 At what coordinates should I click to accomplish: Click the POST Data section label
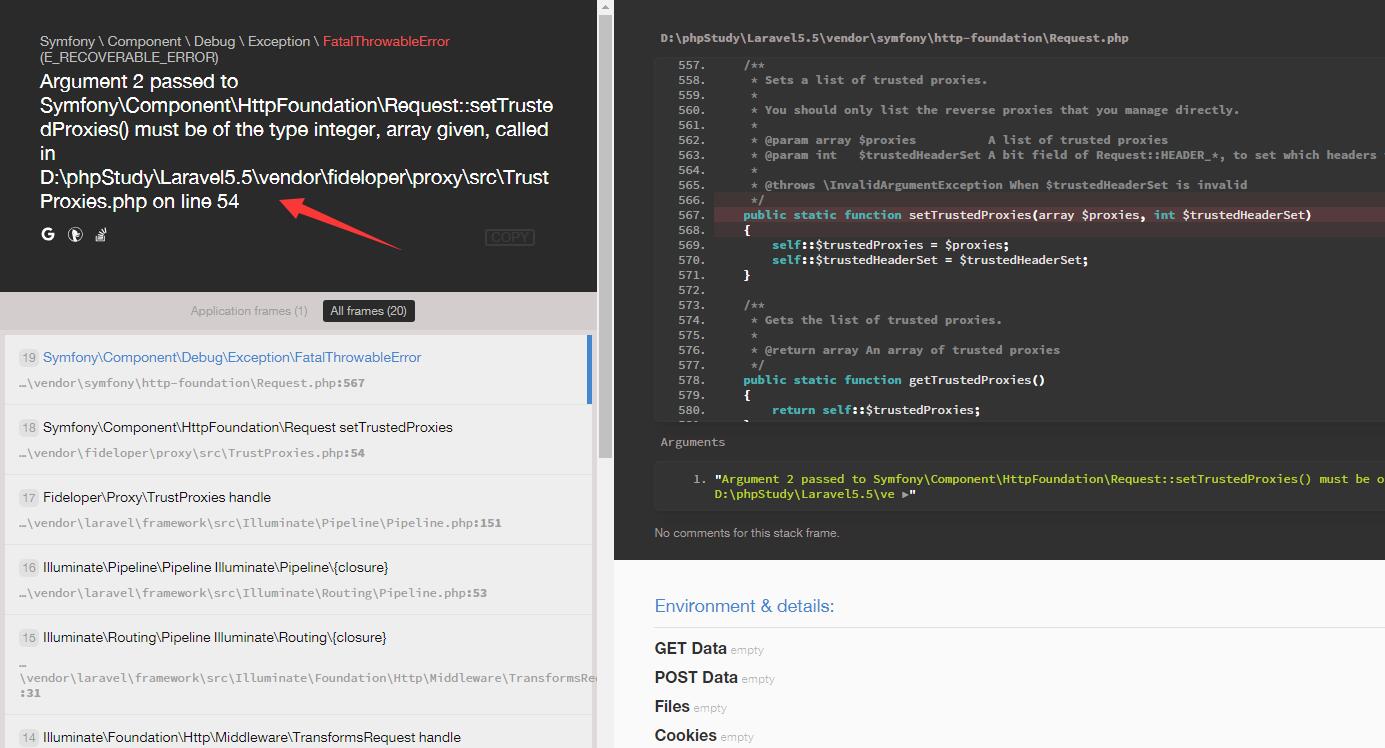694,677
